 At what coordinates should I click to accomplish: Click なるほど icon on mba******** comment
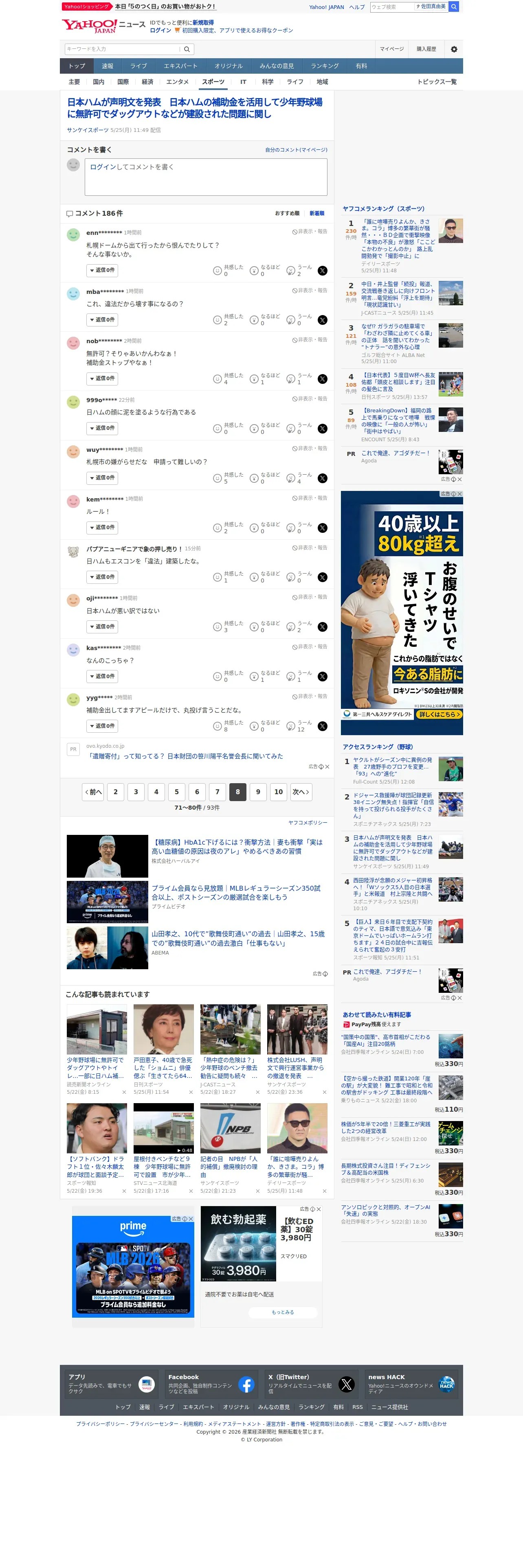point(255,320)
